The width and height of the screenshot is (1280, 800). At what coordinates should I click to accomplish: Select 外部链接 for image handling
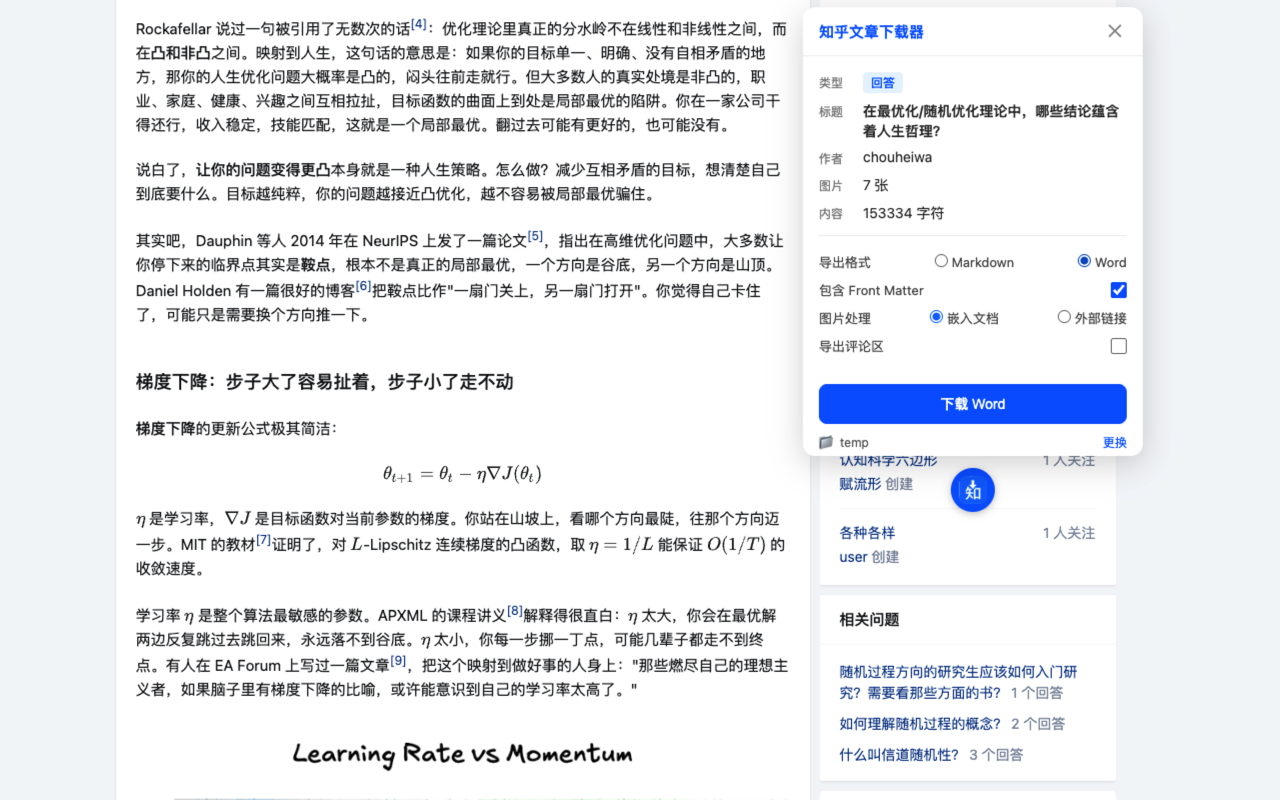1064,318
